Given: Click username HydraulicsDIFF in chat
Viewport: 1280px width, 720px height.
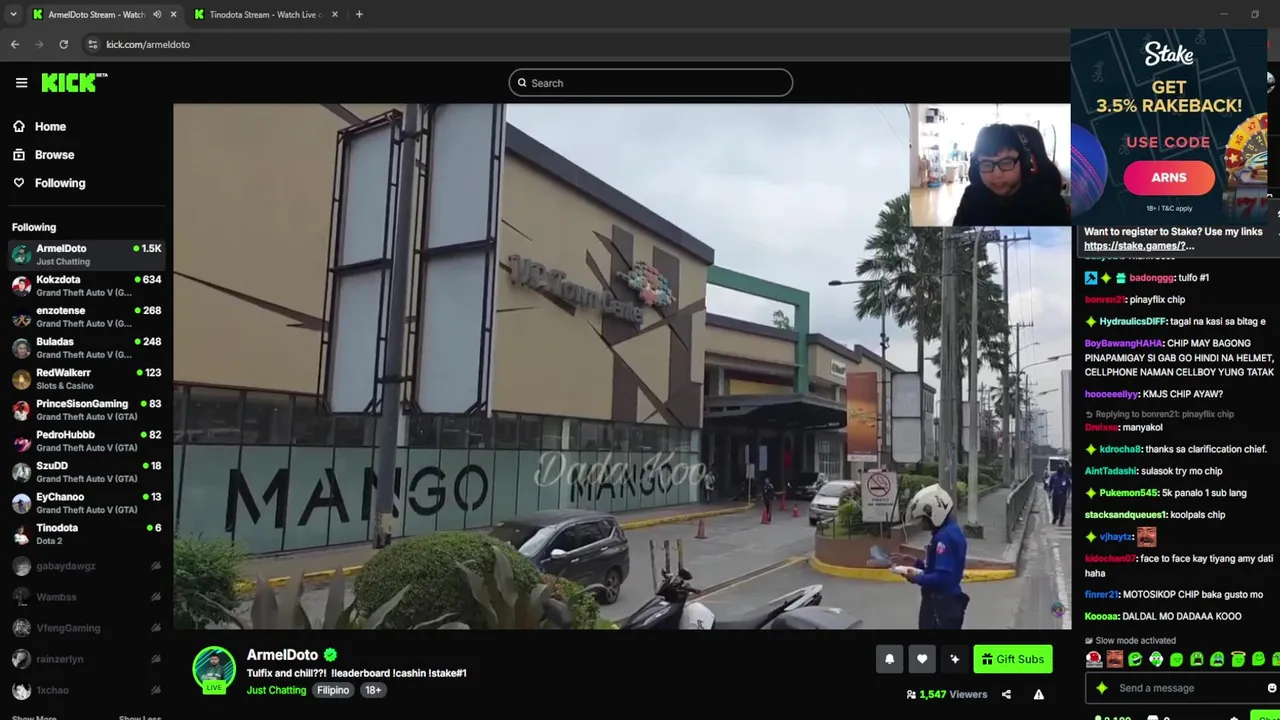Looking at the screenshot, I should click(1133, 322).
